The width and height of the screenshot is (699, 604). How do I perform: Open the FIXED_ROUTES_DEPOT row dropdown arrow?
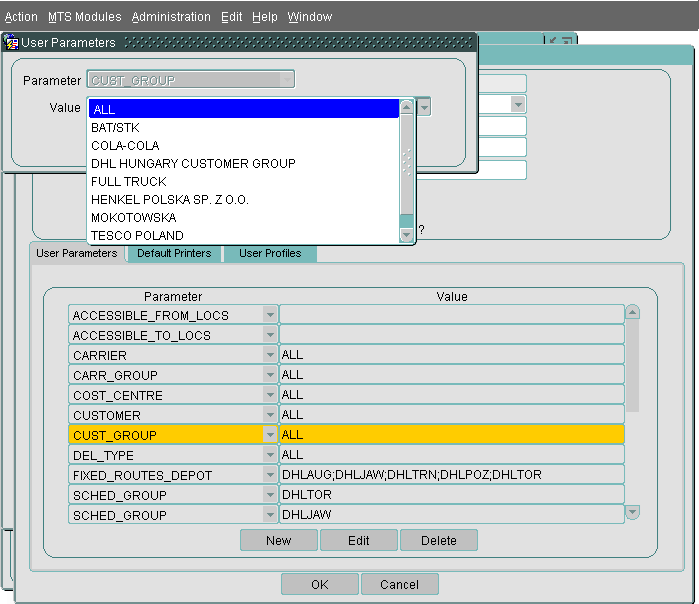(270, 475)
